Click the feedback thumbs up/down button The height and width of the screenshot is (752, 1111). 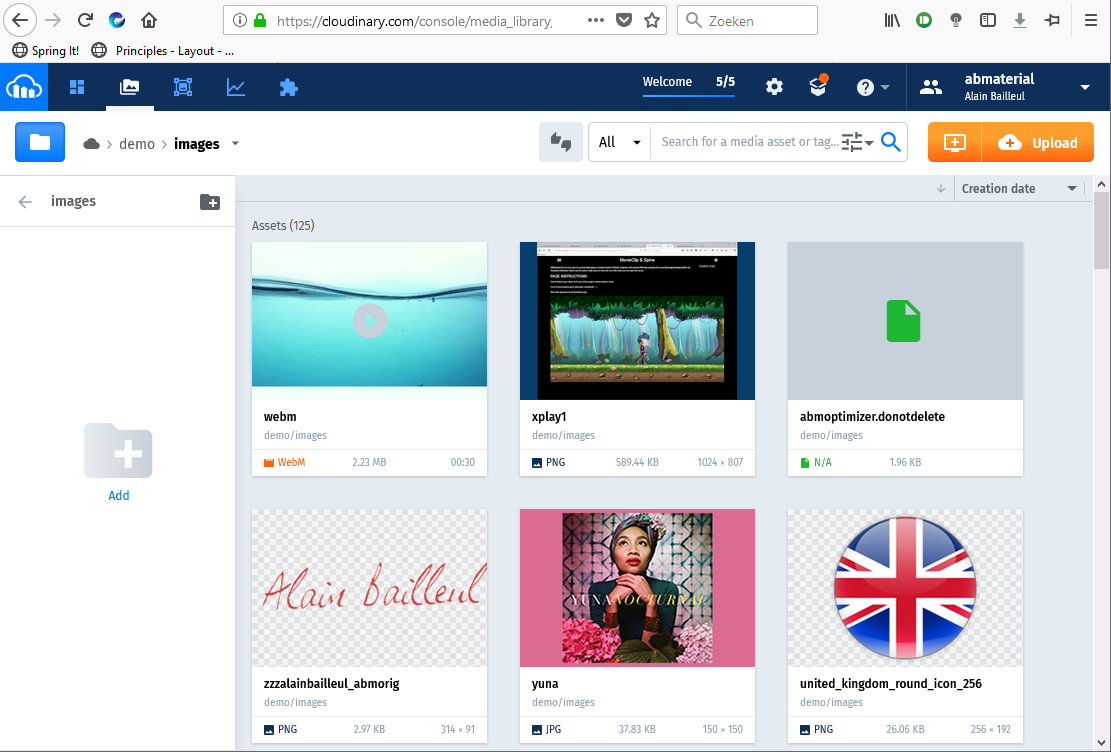pyautogui.click(x=560, y=142)
